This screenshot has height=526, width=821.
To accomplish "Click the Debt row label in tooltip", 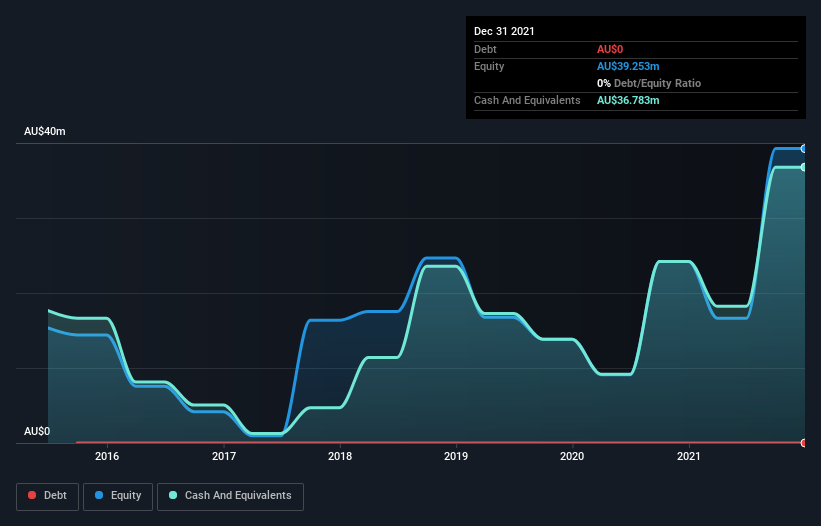I will coord(485,49).
